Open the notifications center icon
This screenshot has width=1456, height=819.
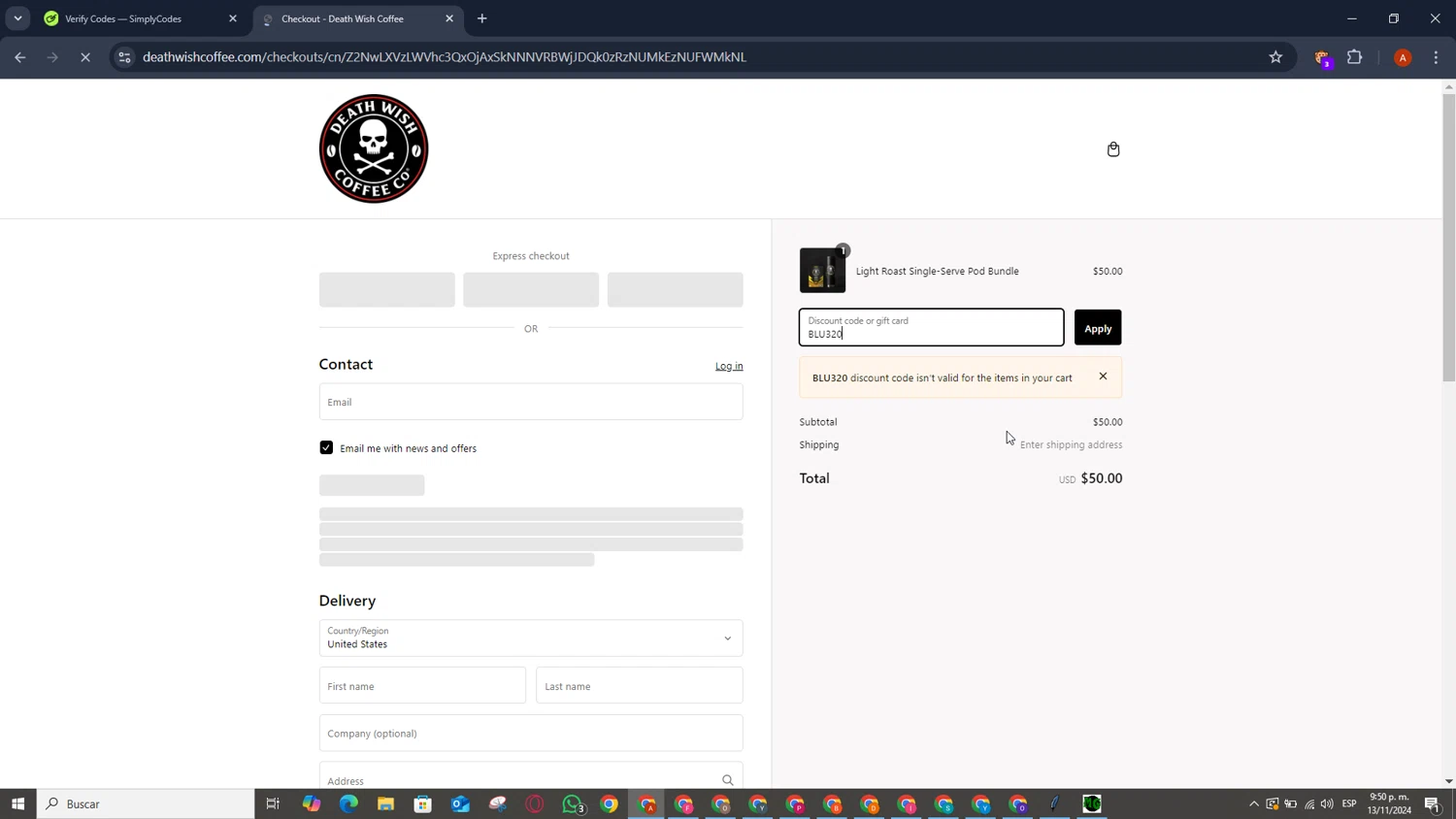pos(1432,803)
